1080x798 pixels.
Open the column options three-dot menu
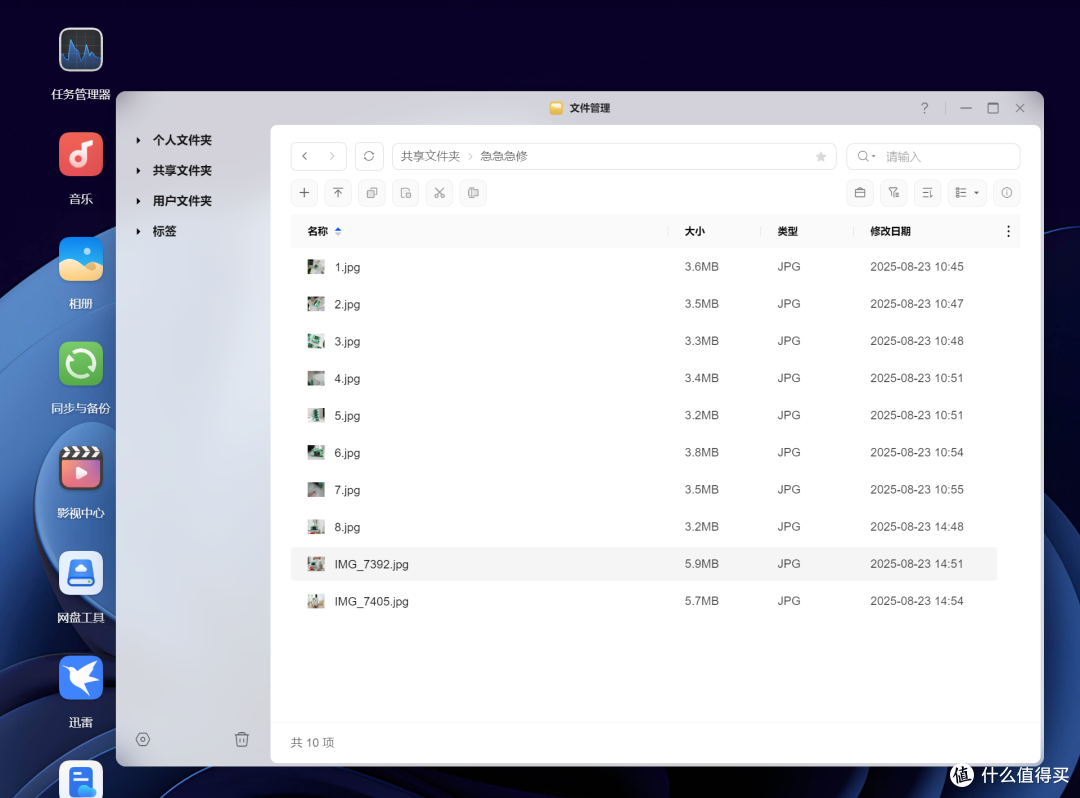click(x=1008, y=231)
